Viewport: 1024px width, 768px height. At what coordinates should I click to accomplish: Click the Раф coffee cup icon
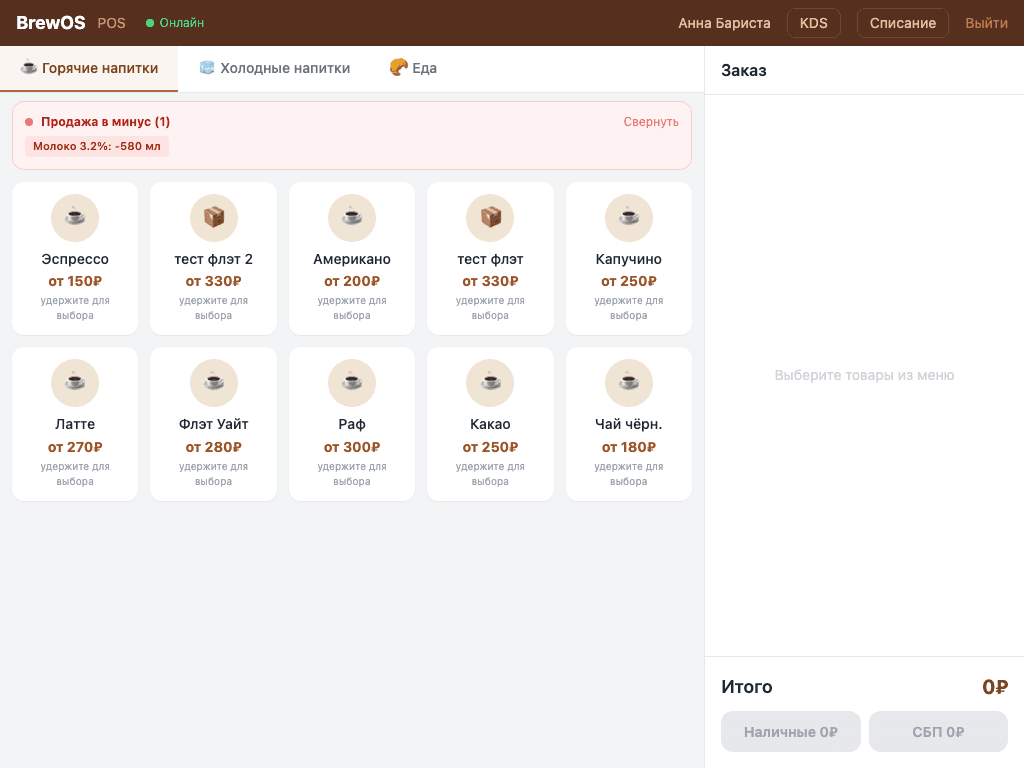click(x=352, y=383)
